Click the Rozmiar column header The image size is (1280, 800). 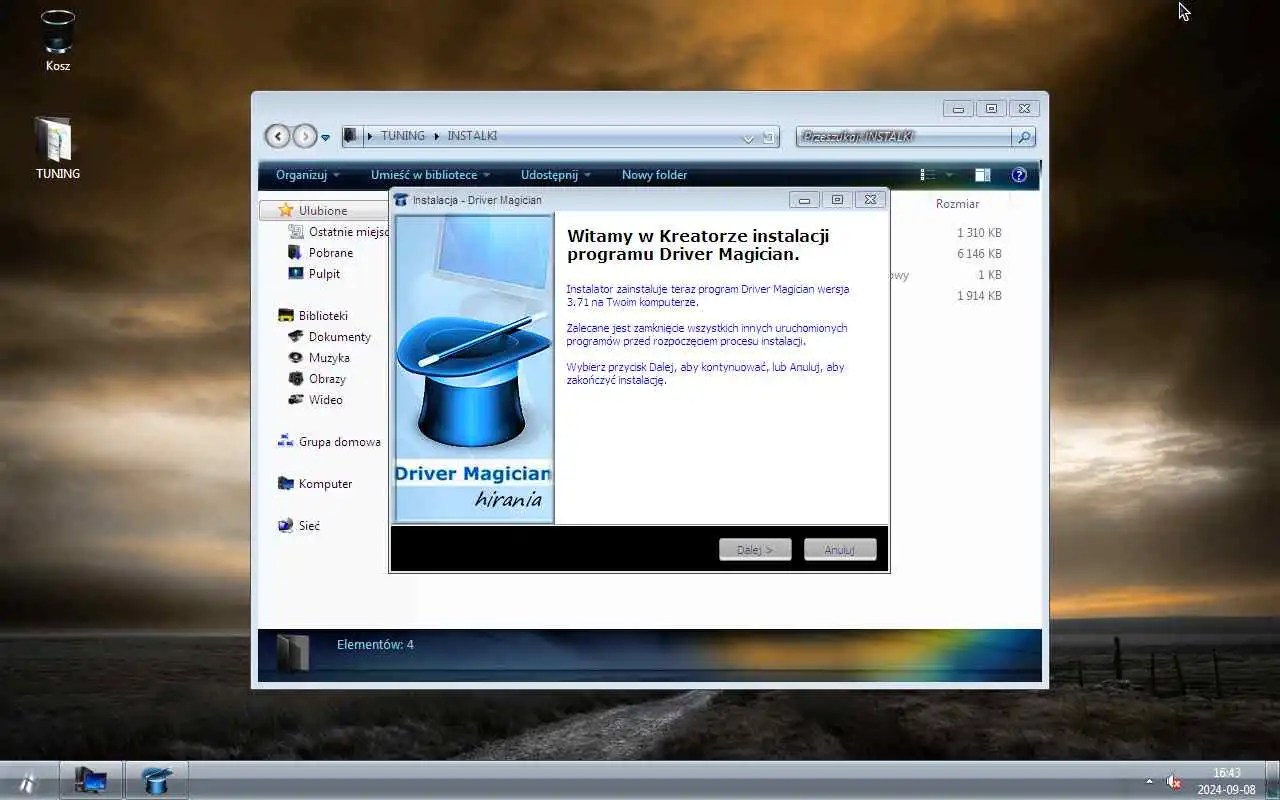(957, 204)
